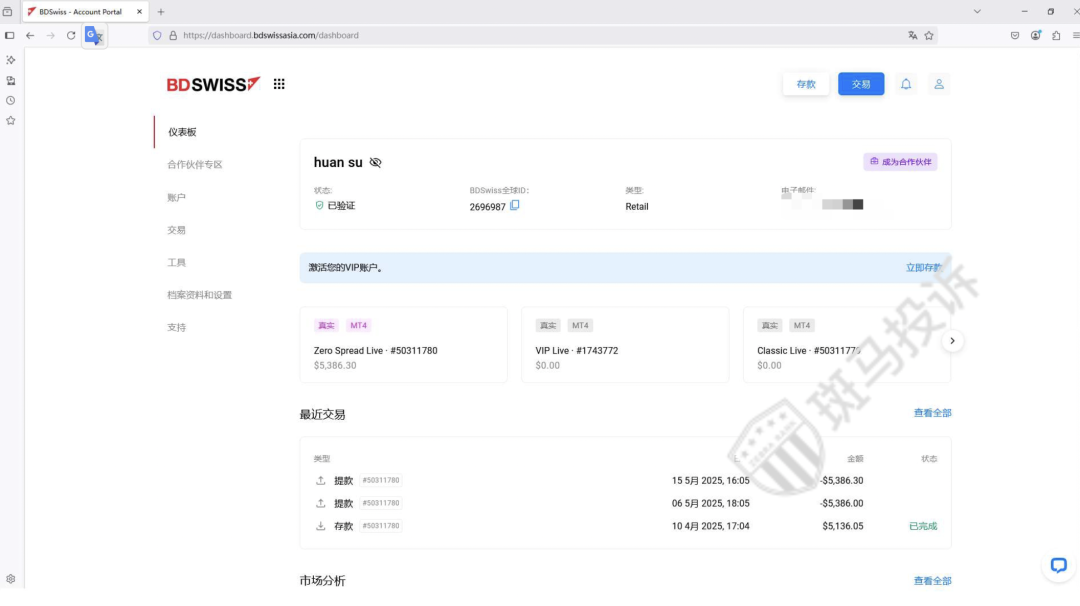
Task: Open the account profile icon
Action: coord(939,84)
